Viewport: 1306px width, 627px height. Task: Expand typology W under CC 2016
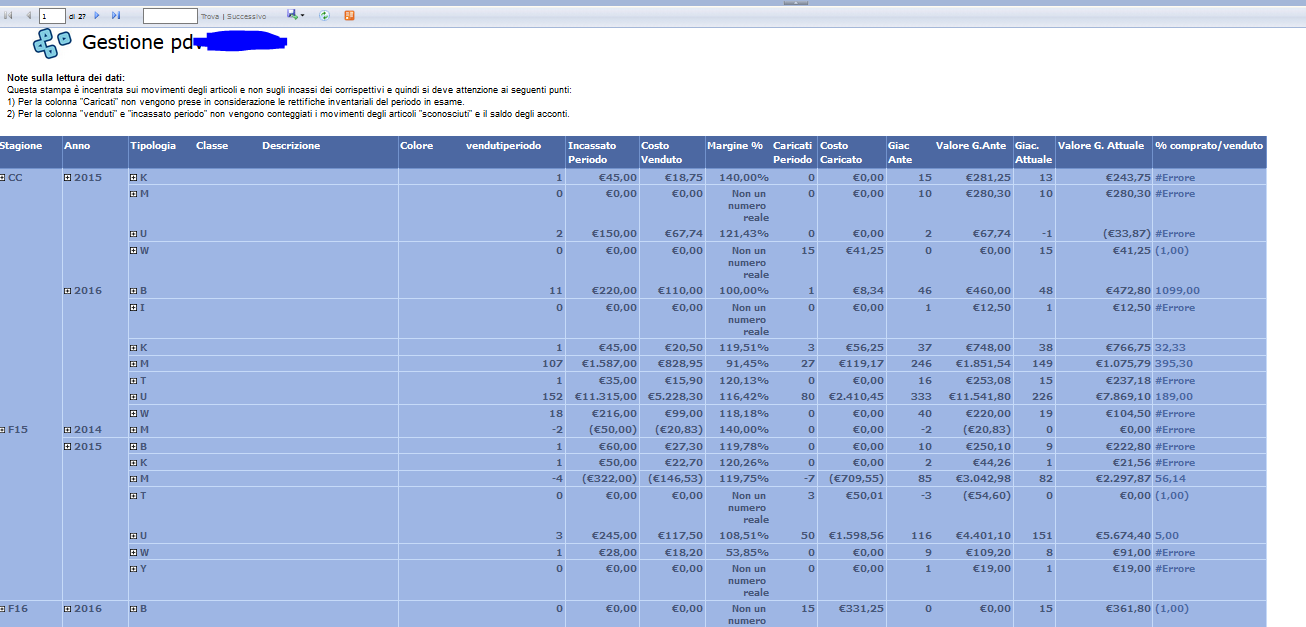click(x=133, y=413)
